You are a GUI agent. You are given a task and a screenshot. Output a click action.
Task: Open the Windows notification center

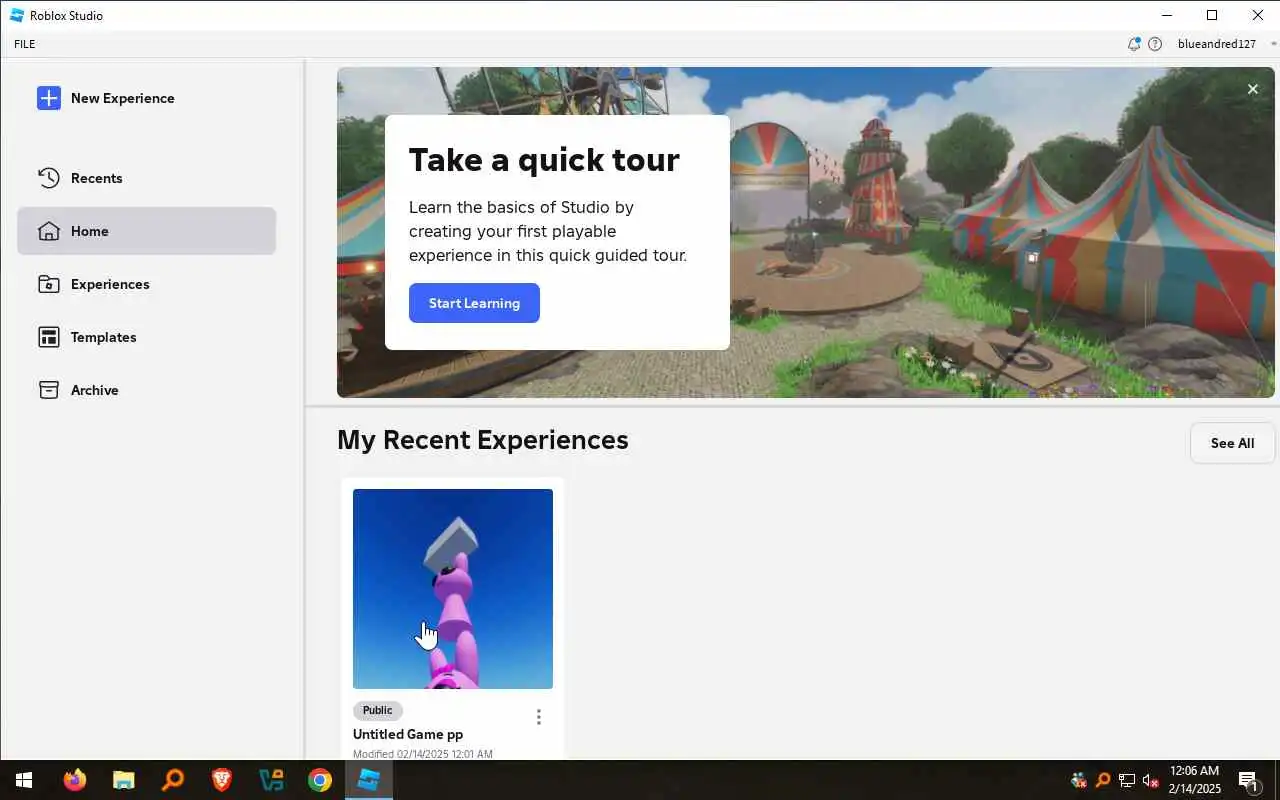coord(1249,780)
